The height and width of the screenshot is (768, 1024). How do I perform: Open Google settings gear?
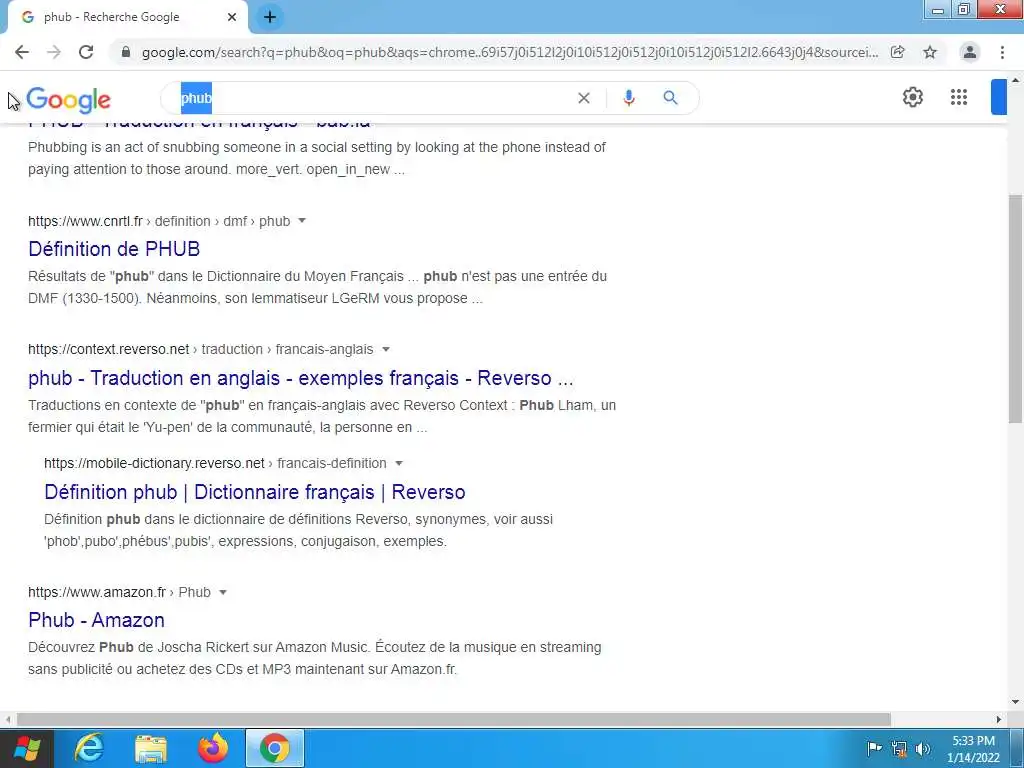[913, 97]
